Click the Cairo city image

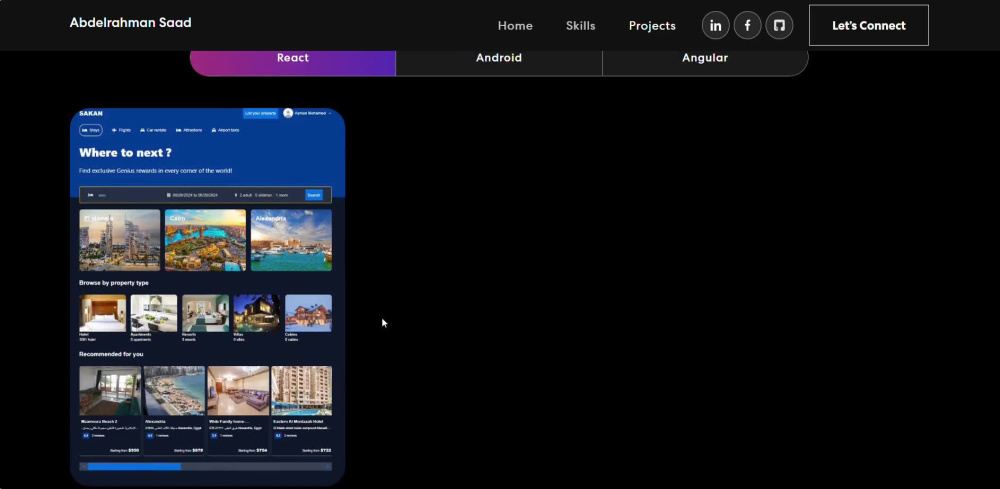(205, 240)
